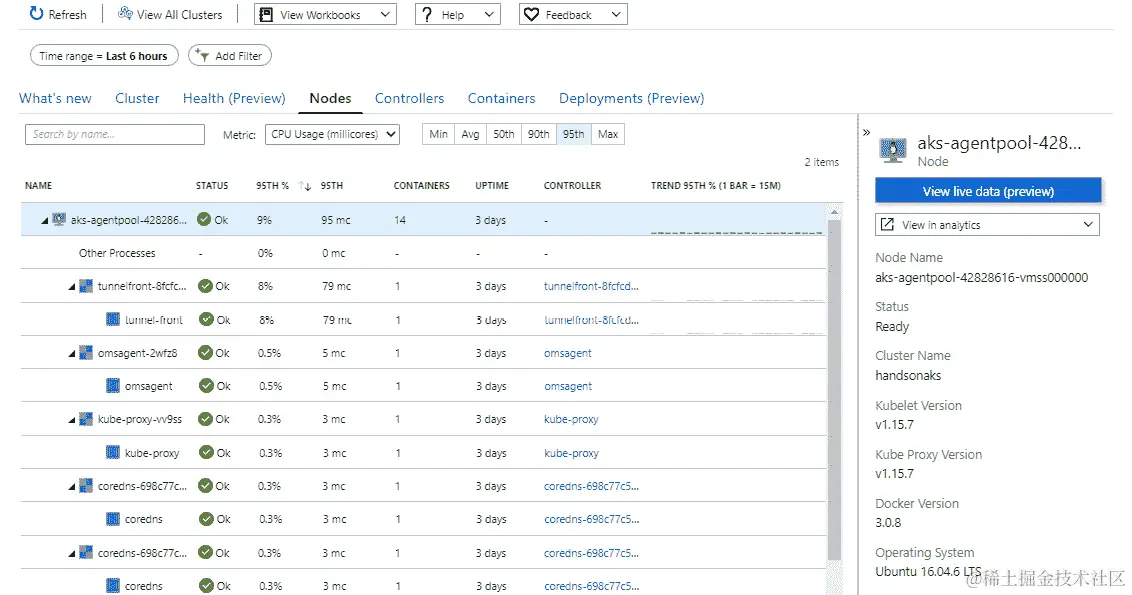Click the workbook icon beside View Workbooks
1132x595 pixels.
coord(266,14)
